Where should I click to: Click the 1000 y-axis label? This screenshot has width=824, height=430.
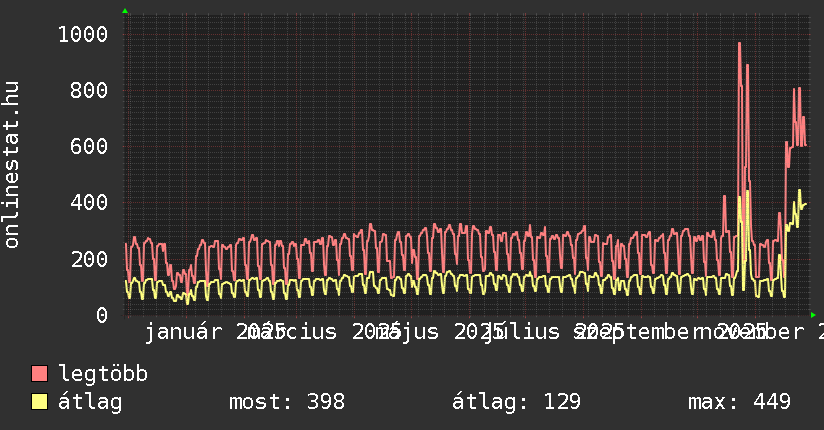tap(82, 35)
